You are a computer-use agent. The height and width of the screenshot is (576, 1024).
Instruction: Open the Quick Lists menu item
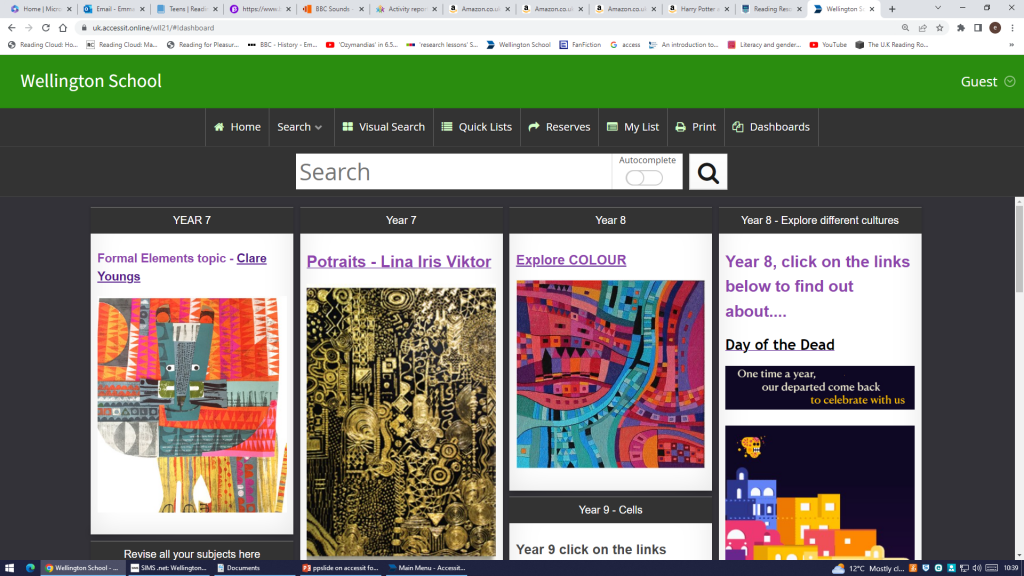[477, 127]
